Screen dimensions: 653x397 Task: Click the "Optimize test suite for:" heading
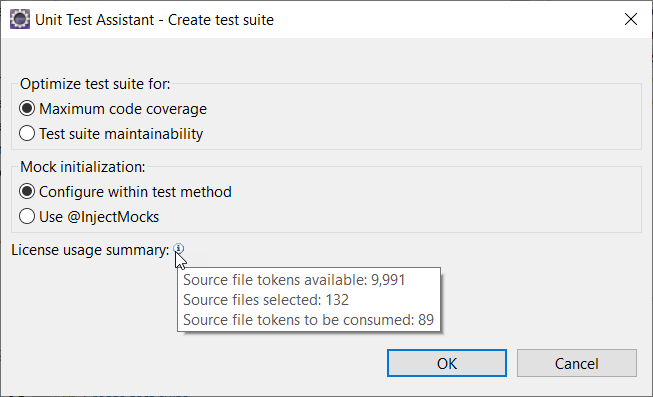(x=95, y=84)
